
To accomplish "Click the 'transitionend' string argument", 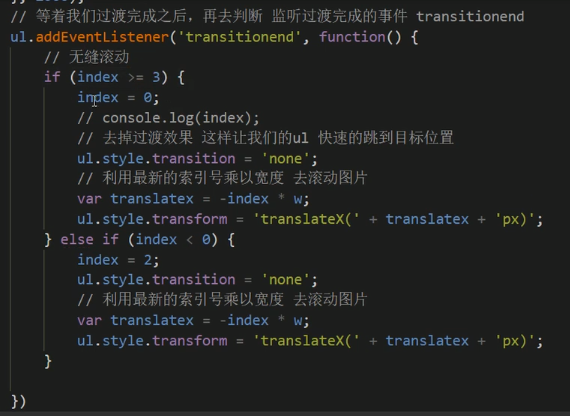I will (x=239, y=37).
